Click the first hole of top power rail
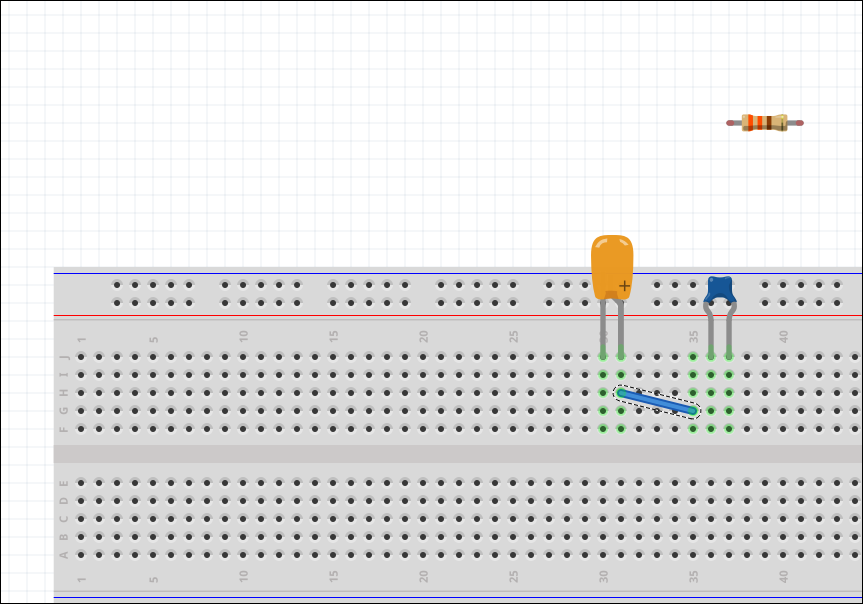The image size is (863, 604). 117,285
